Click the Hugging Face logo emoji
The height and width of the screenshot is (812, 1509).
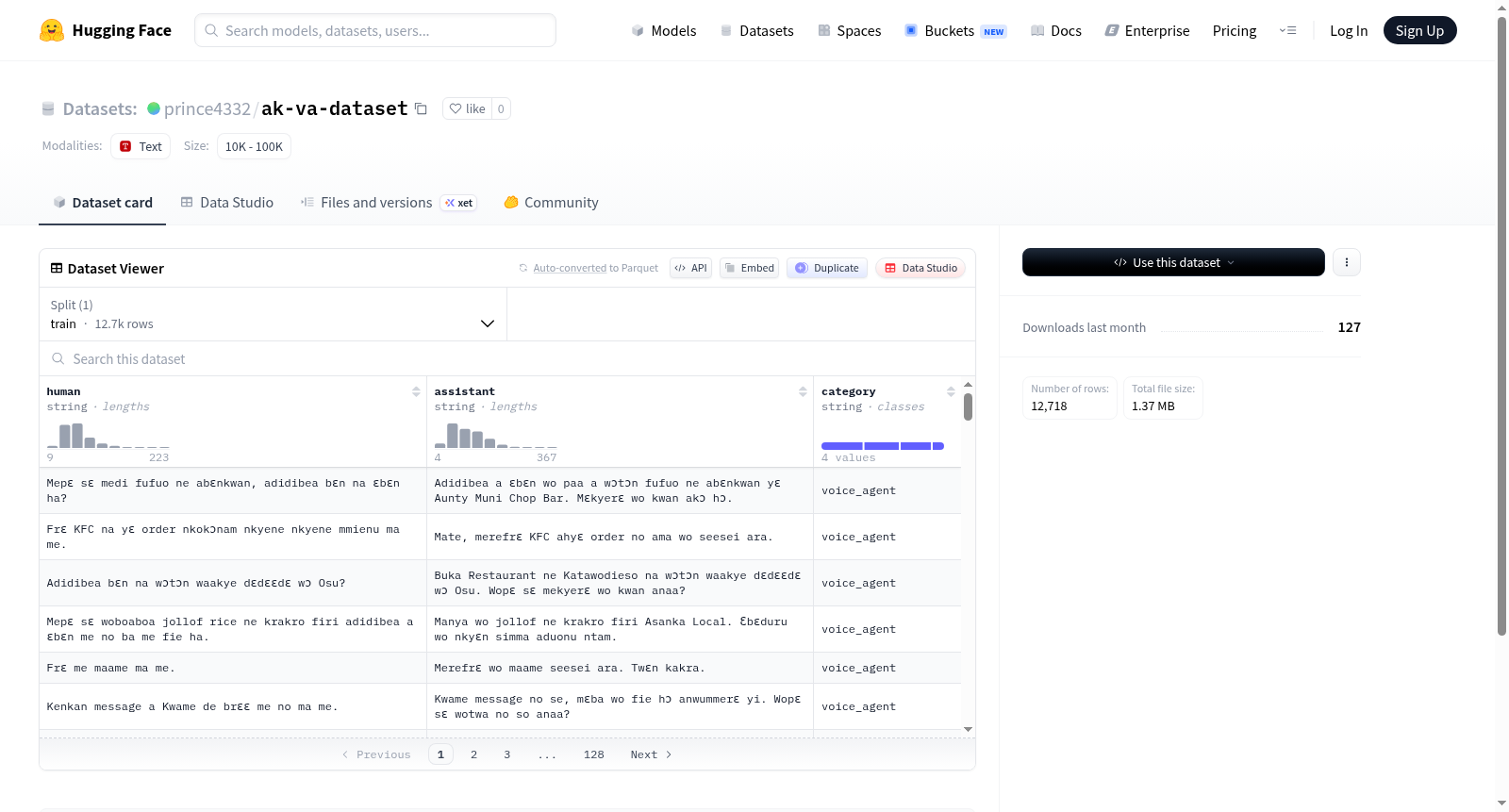tap(52, 30)
